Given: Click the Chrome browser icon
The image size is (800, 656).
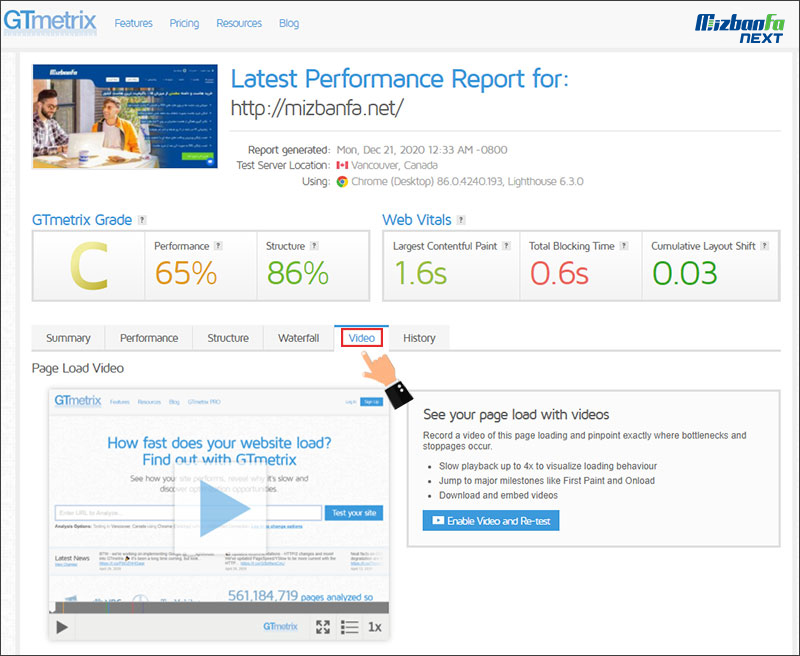Looking at the screenshot, I should point(342,182).
